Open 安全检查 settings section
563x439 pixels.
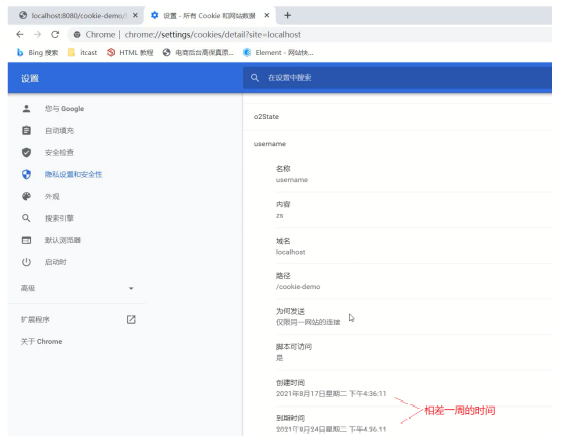point(59,153)
